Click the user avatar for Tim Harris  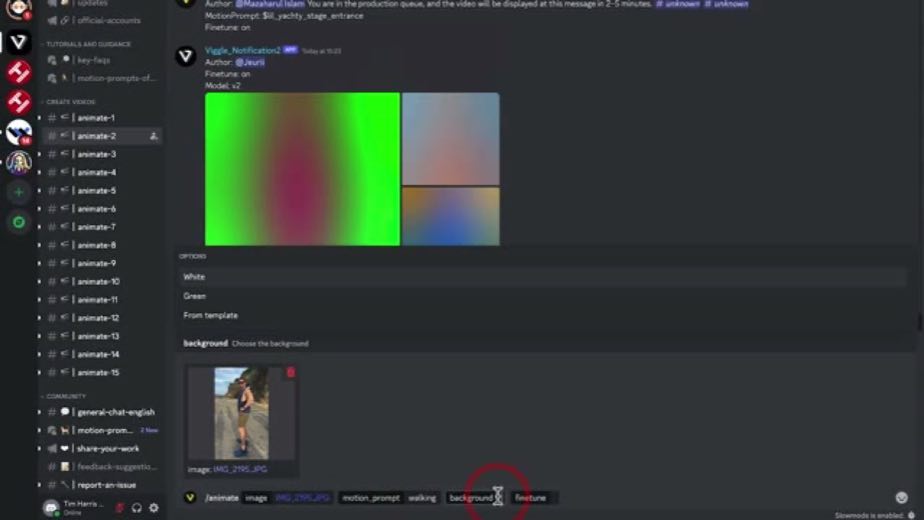tap(51, 508)
